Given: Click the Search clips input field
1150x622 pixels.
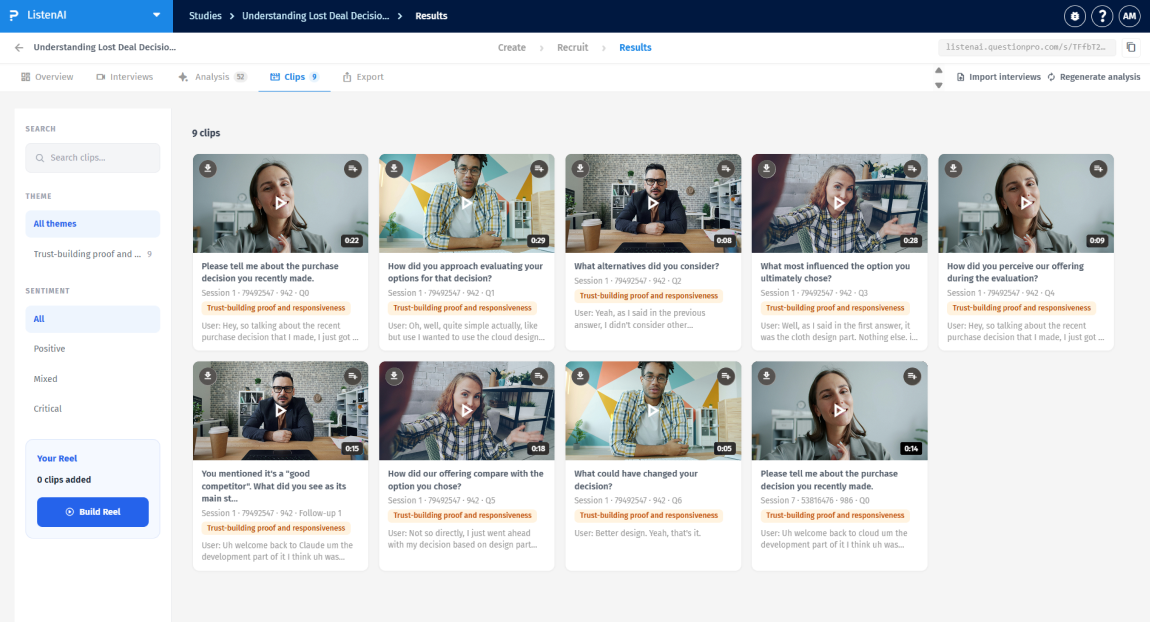Looking at the screenshot, I should coord(93,158).
